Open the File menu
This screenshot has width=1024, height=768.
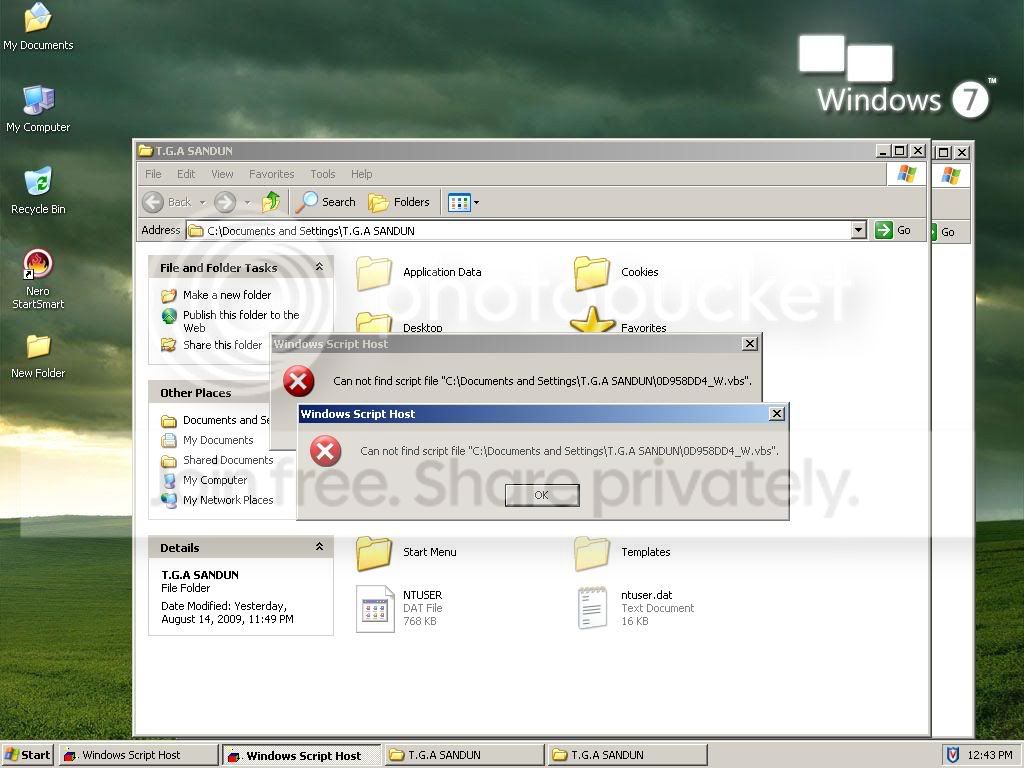pyautogui.click(x=153, y=174)
